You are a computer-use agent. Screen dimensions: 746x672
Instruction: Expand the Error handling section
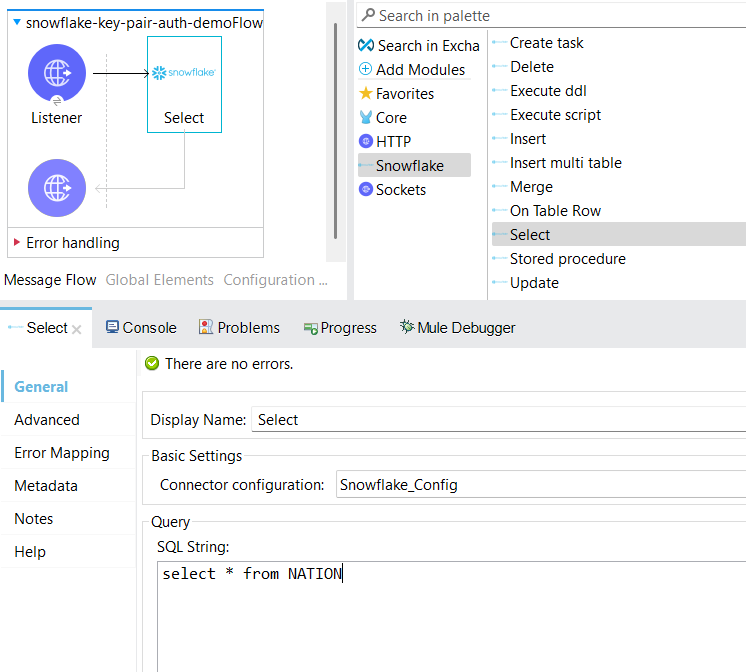tap(17, 242)
